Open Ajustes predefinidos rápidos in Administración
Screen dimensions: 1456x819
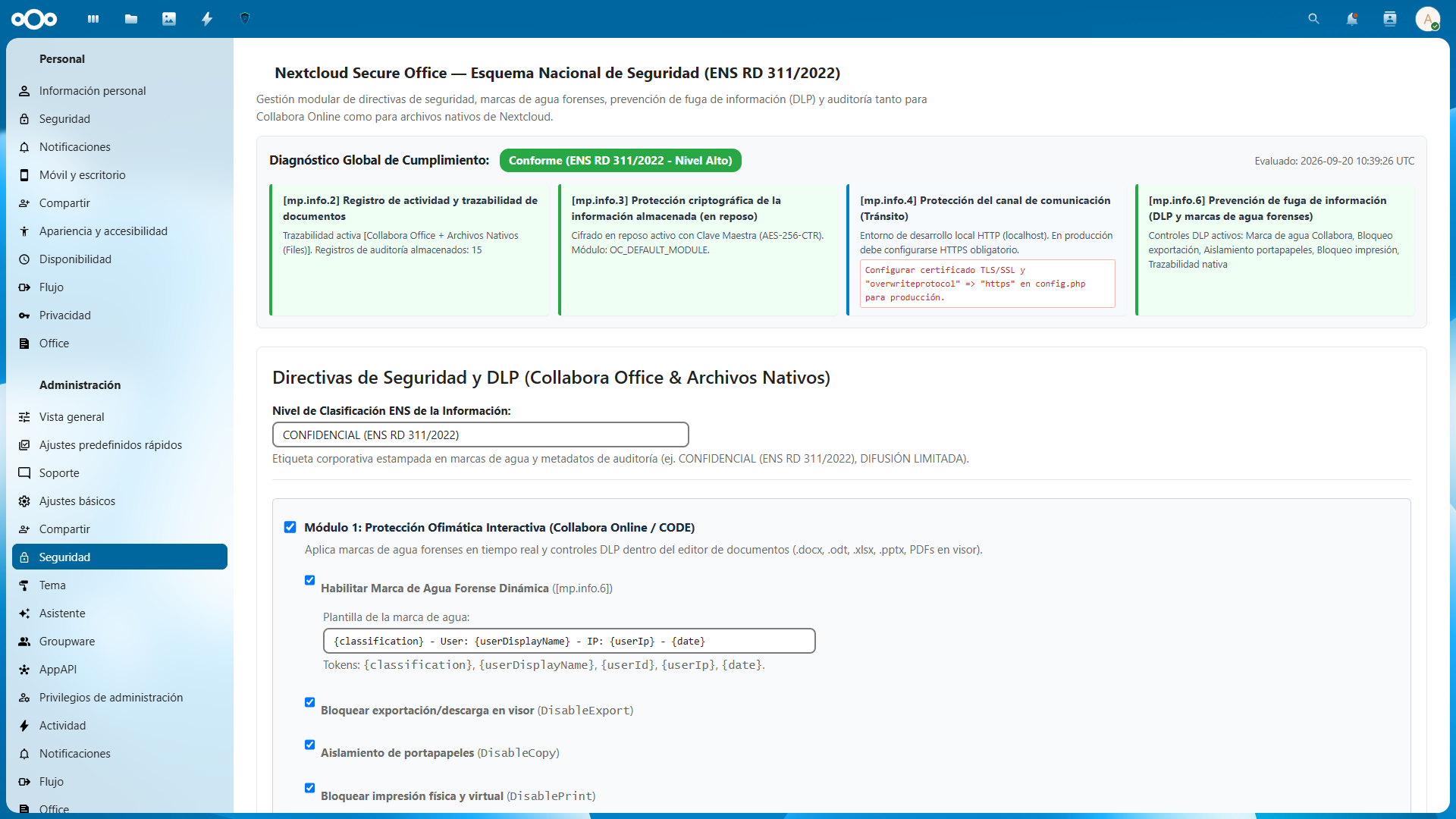(120, 445)
